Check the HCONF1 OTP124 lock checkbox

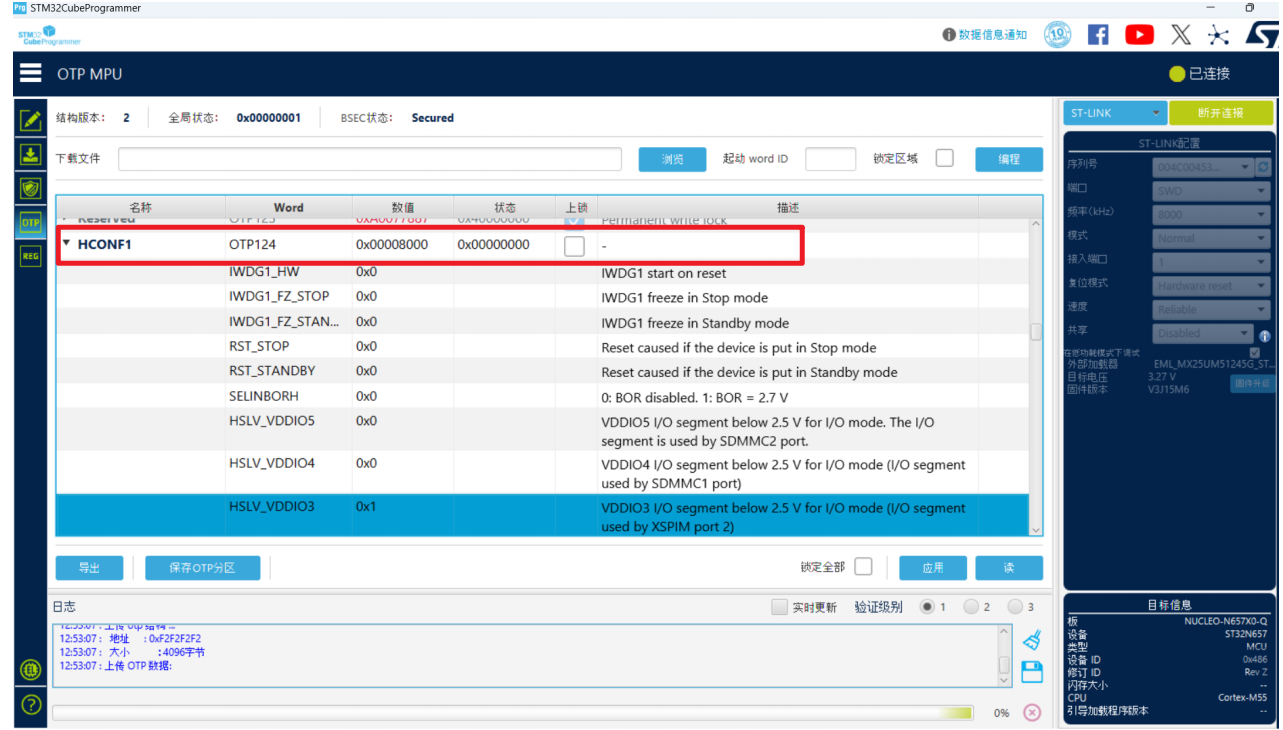[574, 246]
